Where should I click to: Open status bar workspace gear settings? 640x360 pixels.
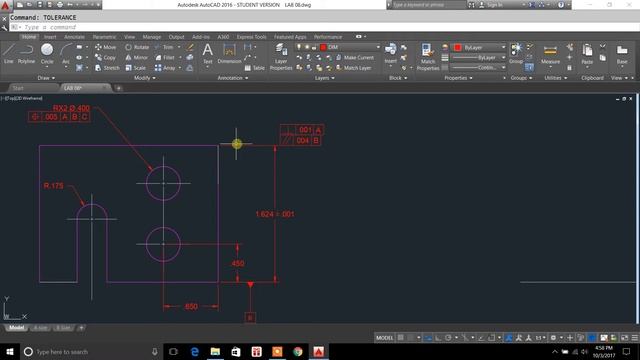[x=553, y=338]
